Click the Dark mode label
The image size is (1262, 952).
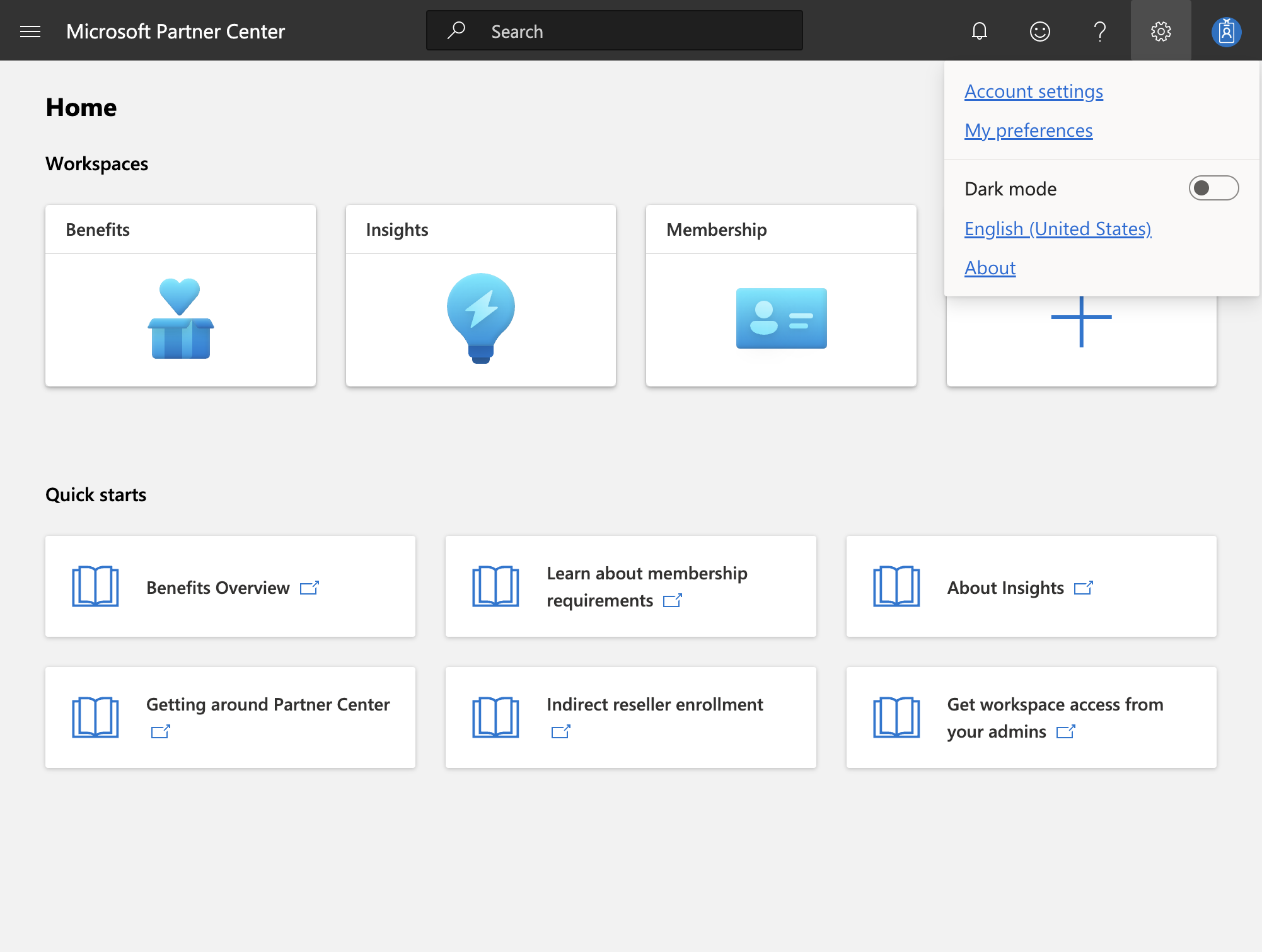point(1010,189)
